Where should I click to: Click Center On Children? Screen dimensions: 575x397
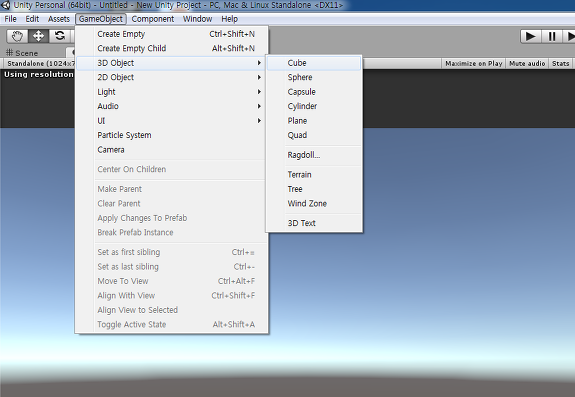point(171,169)
